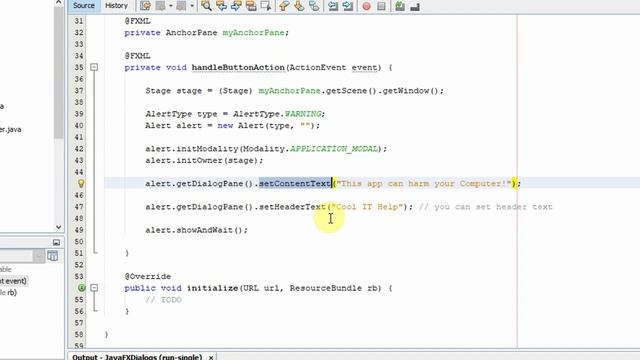
Task: Click the @Override annotation on line 53
Action: click(x=148, y=276)
